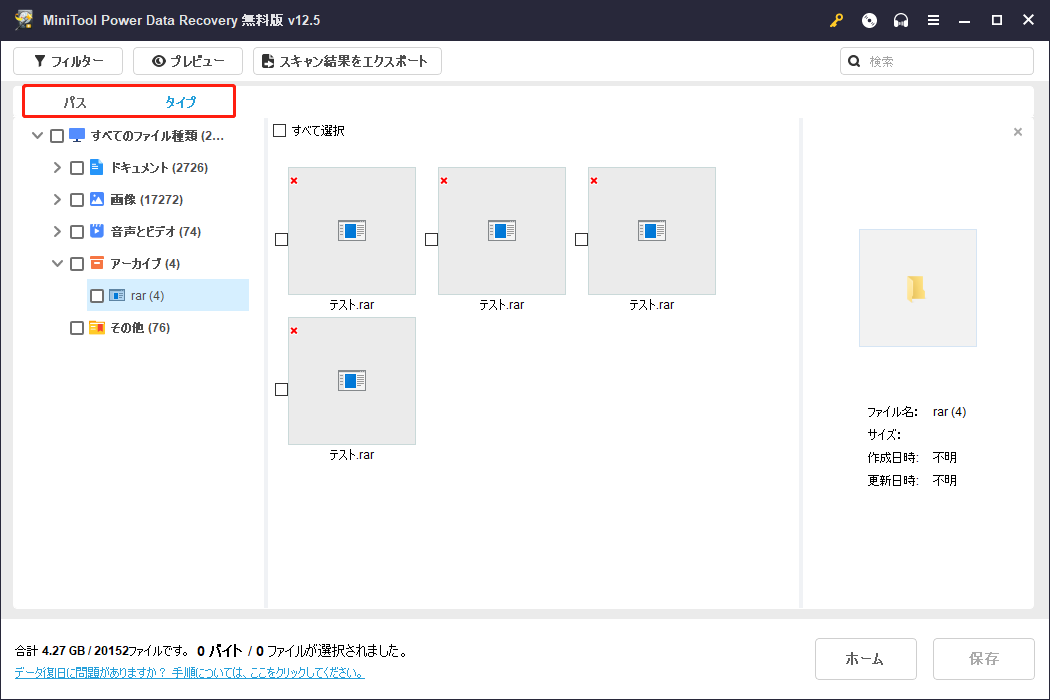Click the Document category icon
The width and height of the screenshot is (1050, 700).
coord(96,167)
